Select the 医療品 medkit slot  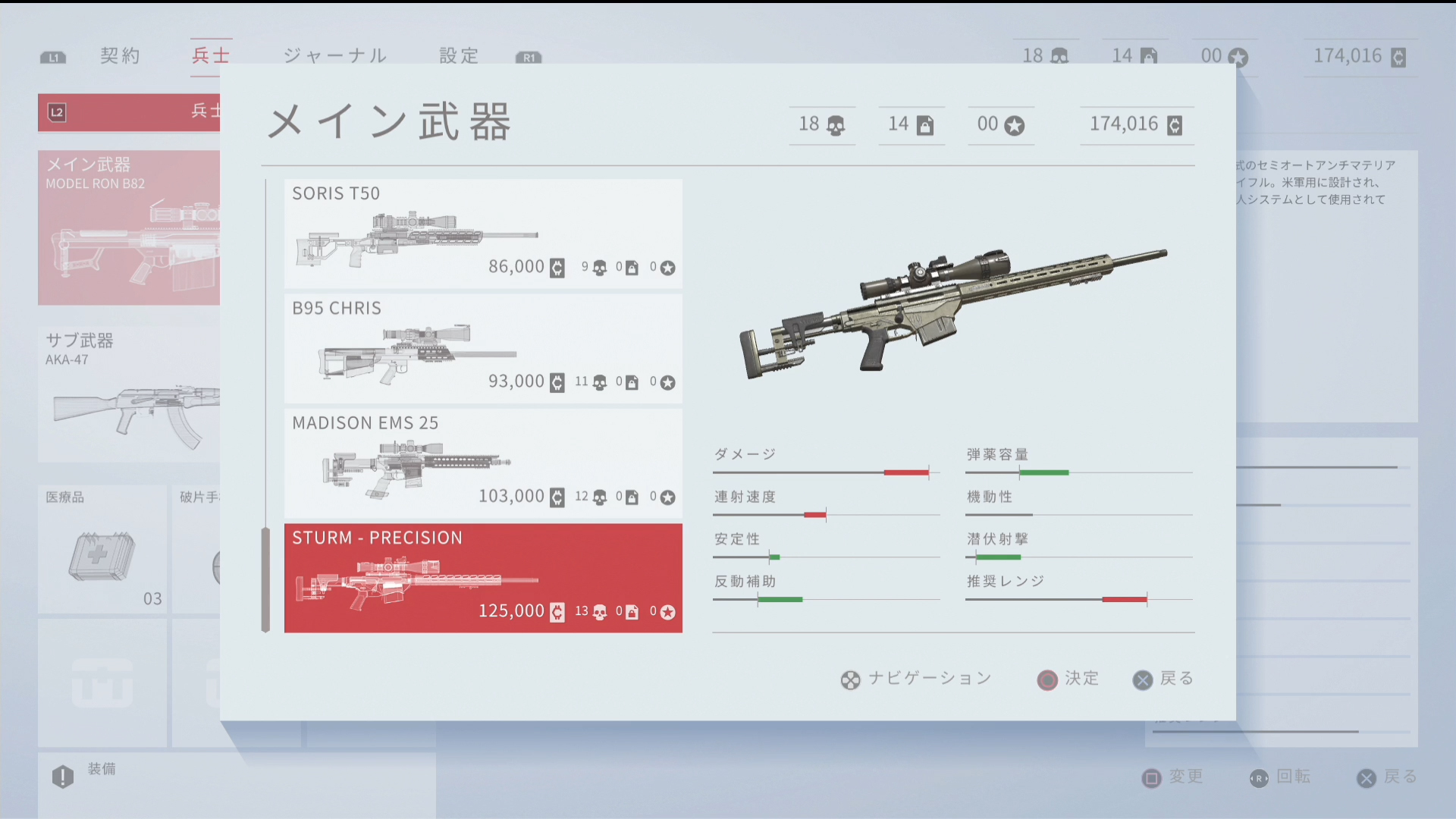(102, 549)
